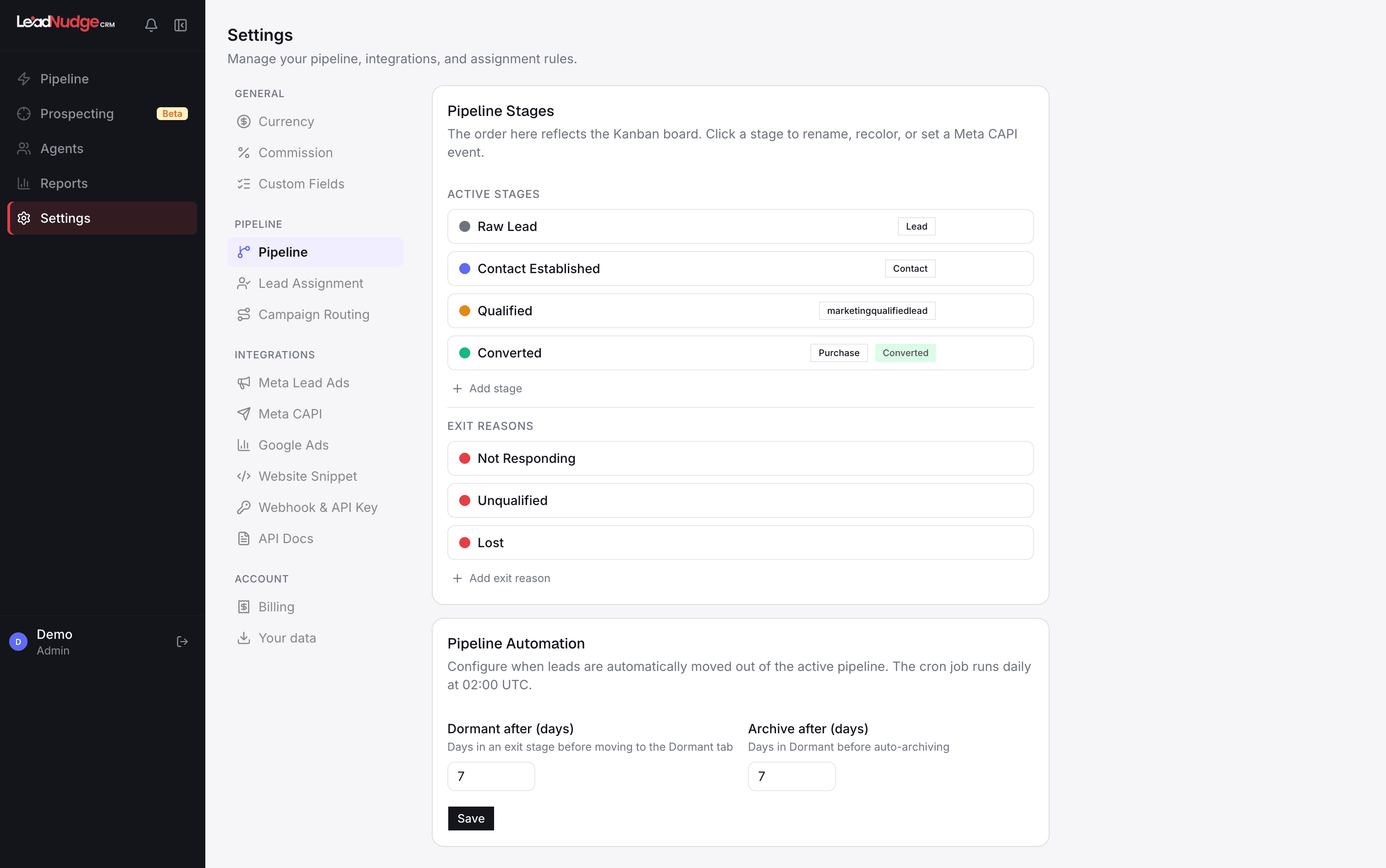The width and height of the screenshot is (1386, 868).
Task: Open Commission settings
Action: [315, 153]
